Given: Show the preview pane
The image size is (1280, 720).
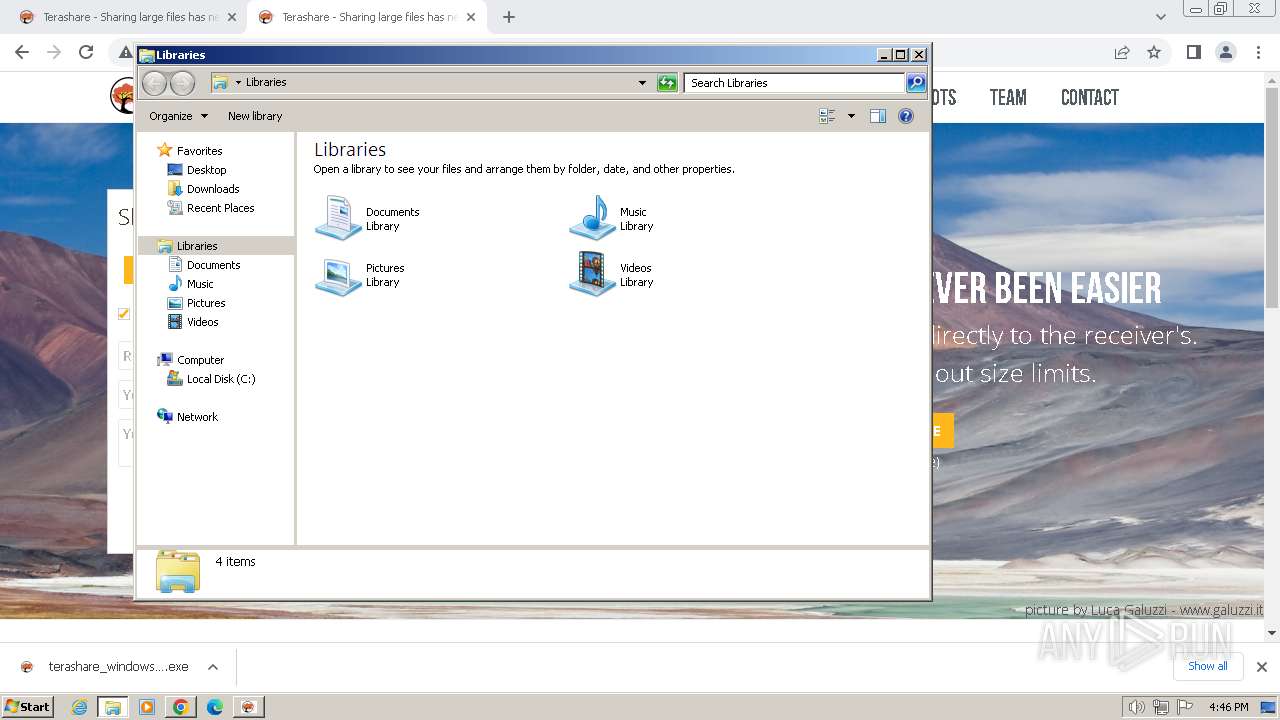Looking at the screenshot, I should click(878, 116).
